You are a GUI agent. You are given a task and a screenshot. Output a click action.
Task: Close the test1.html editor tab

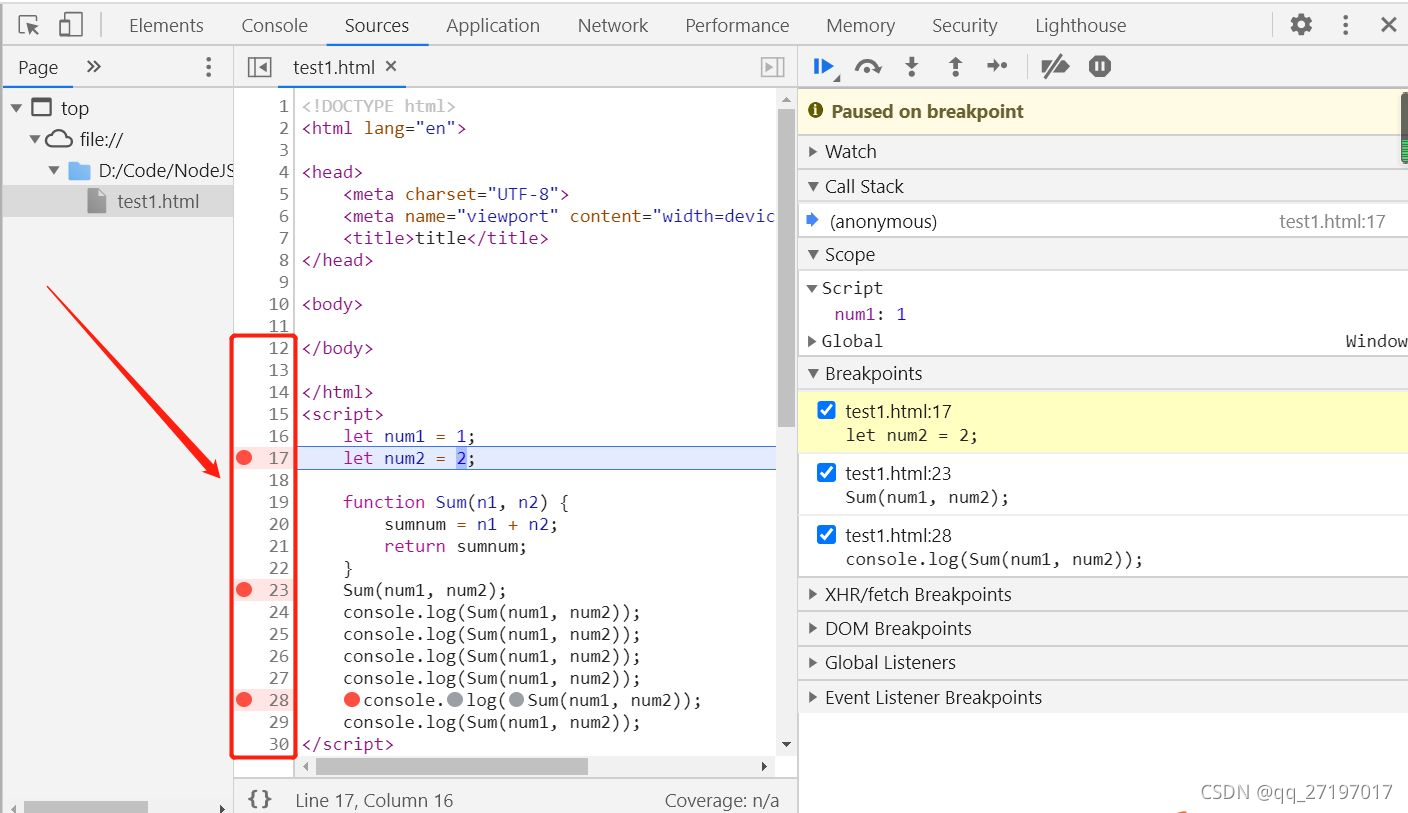(x=391, y=66)
